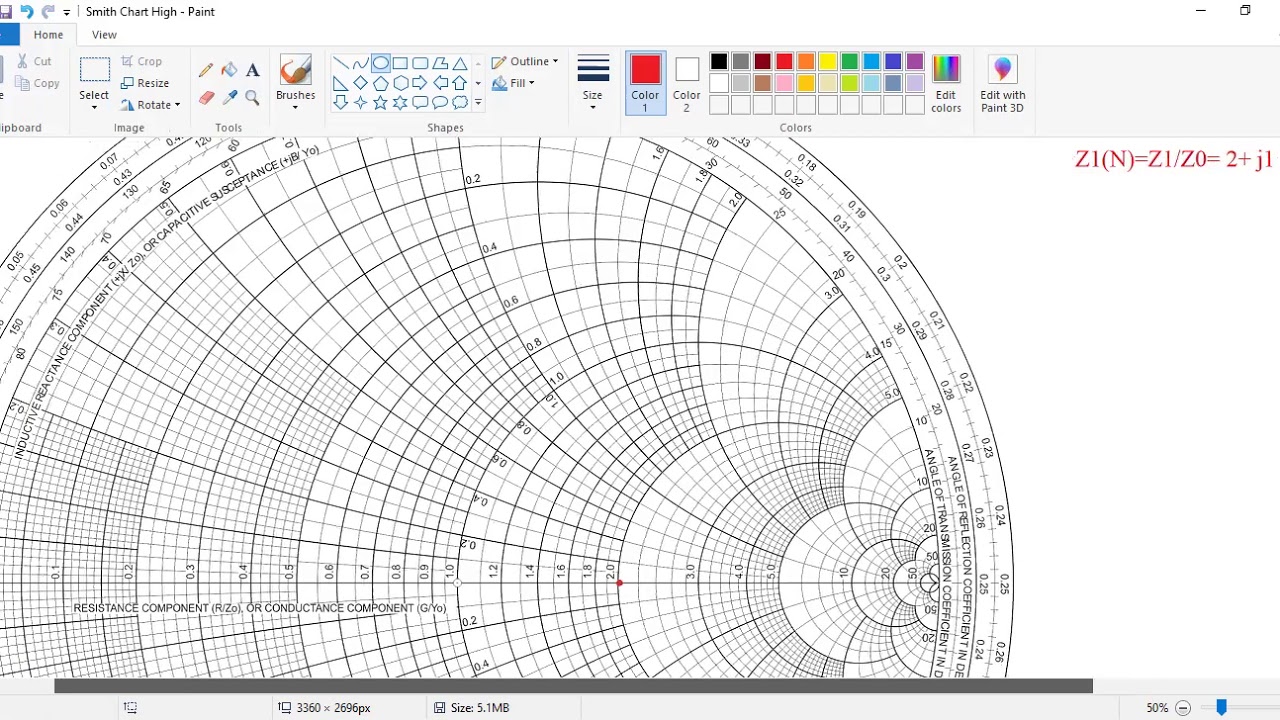
Task: Expand Customize Quick Access Toolbar arrow
Action: pyautogui.click(x=67, y=12)
